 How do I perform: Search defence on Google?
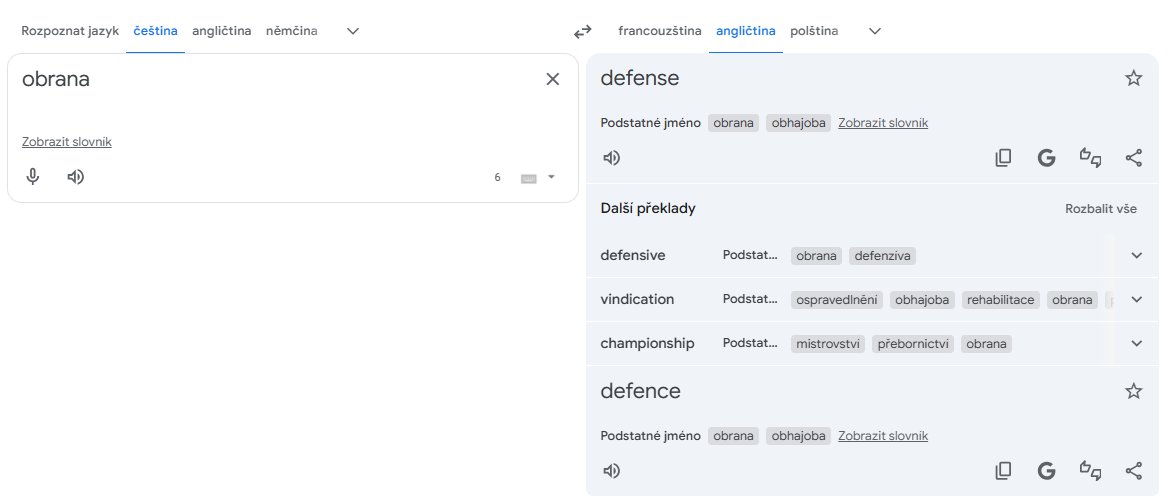pos(1047,471)
